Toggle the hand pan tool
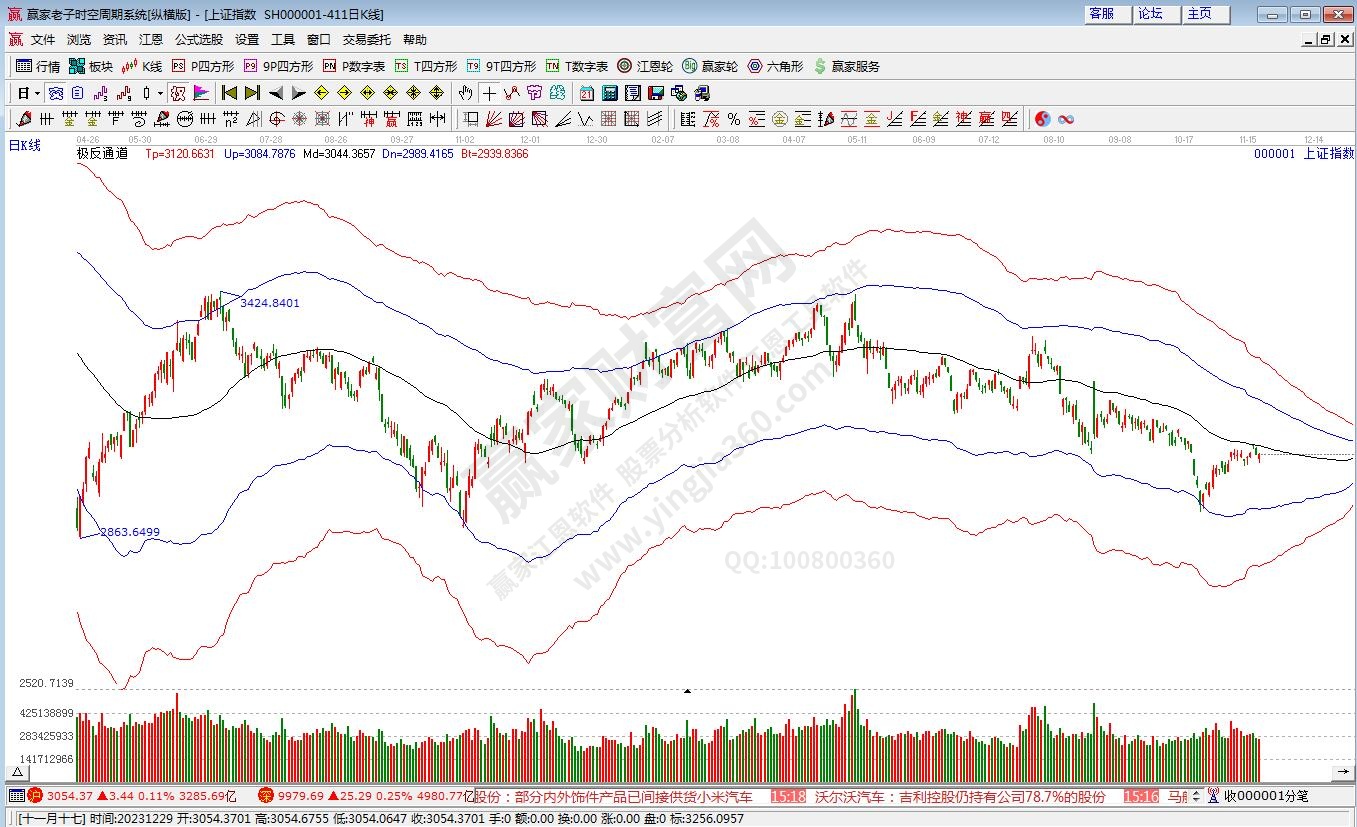Image resolution: width=1357 pixels, height=827 pixels. pyautogui.click(x=465, y=93)
